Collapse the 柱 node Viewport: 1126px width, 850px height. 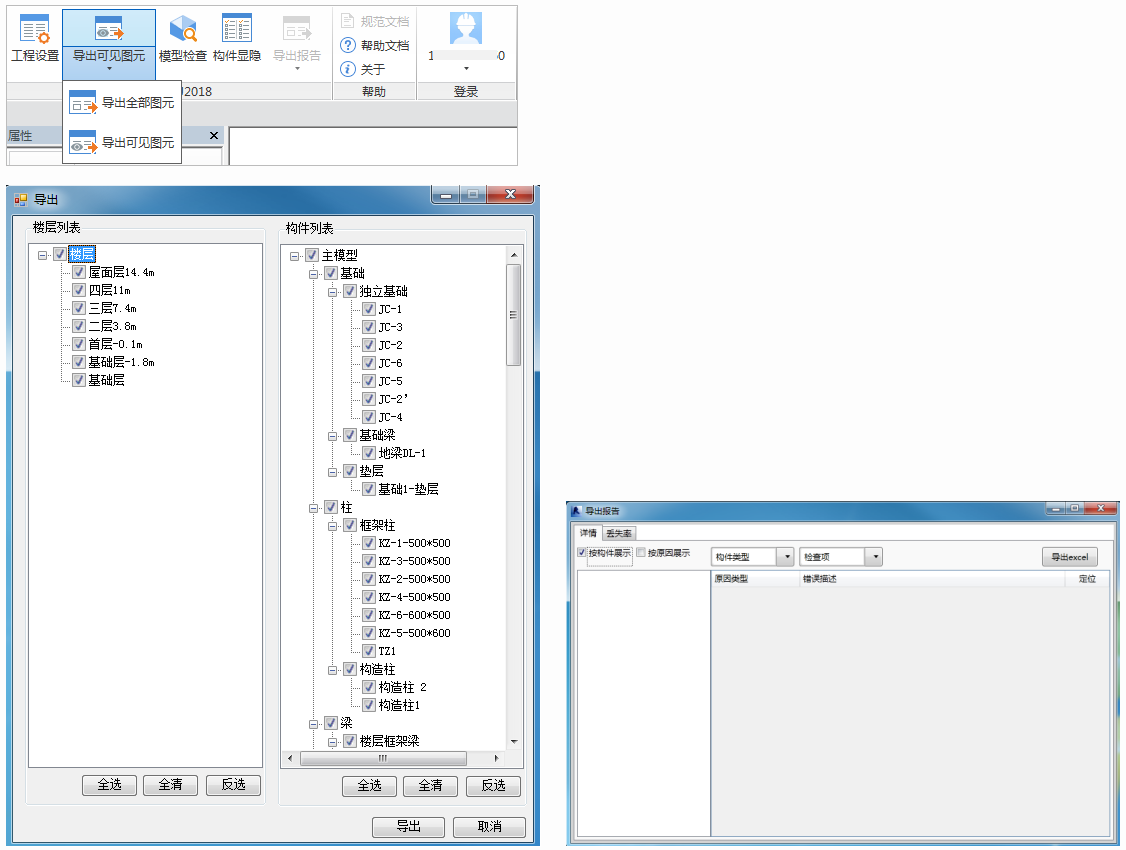(x=313, y=508)
